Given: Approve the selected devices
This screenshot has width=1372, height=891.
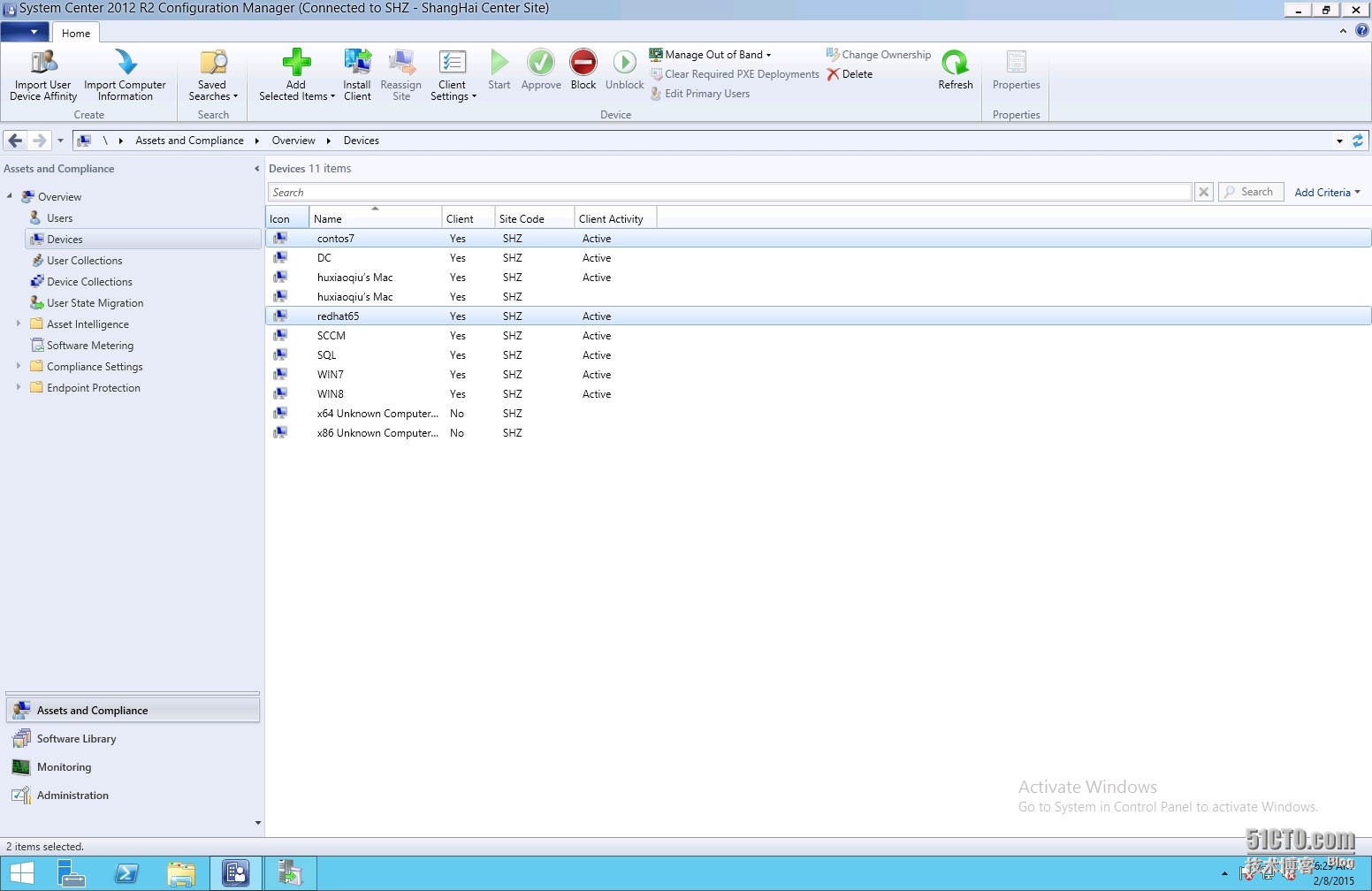Looking at the screenshot, I should click(541, 70).
